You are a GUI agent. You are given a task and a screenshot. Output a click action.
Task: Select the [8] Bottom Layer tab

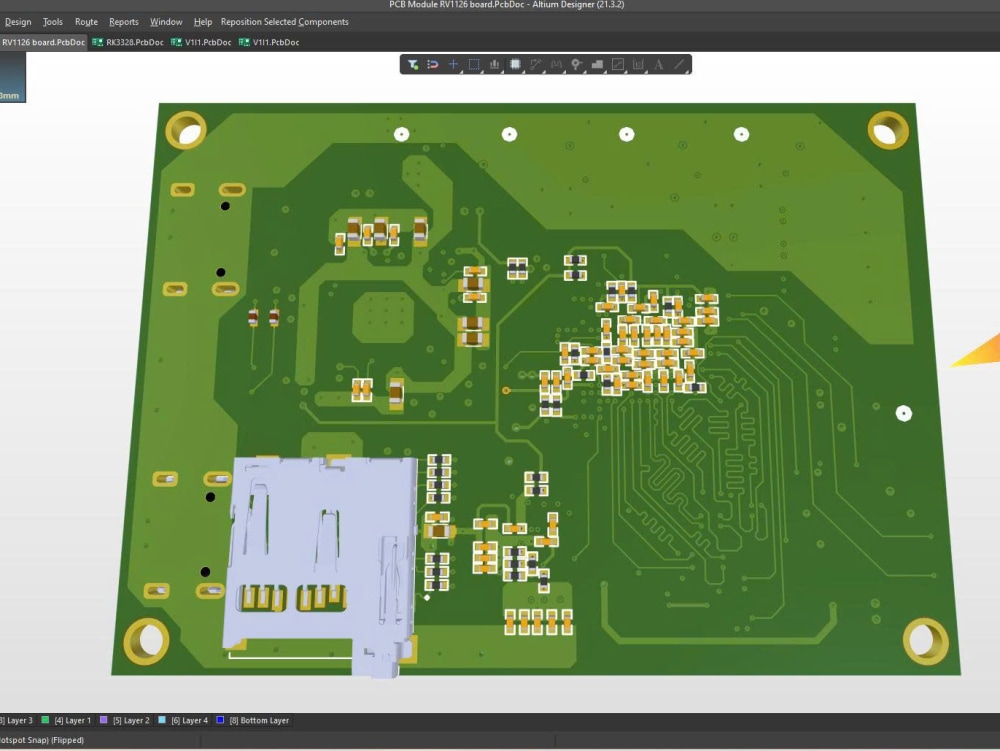253,720
